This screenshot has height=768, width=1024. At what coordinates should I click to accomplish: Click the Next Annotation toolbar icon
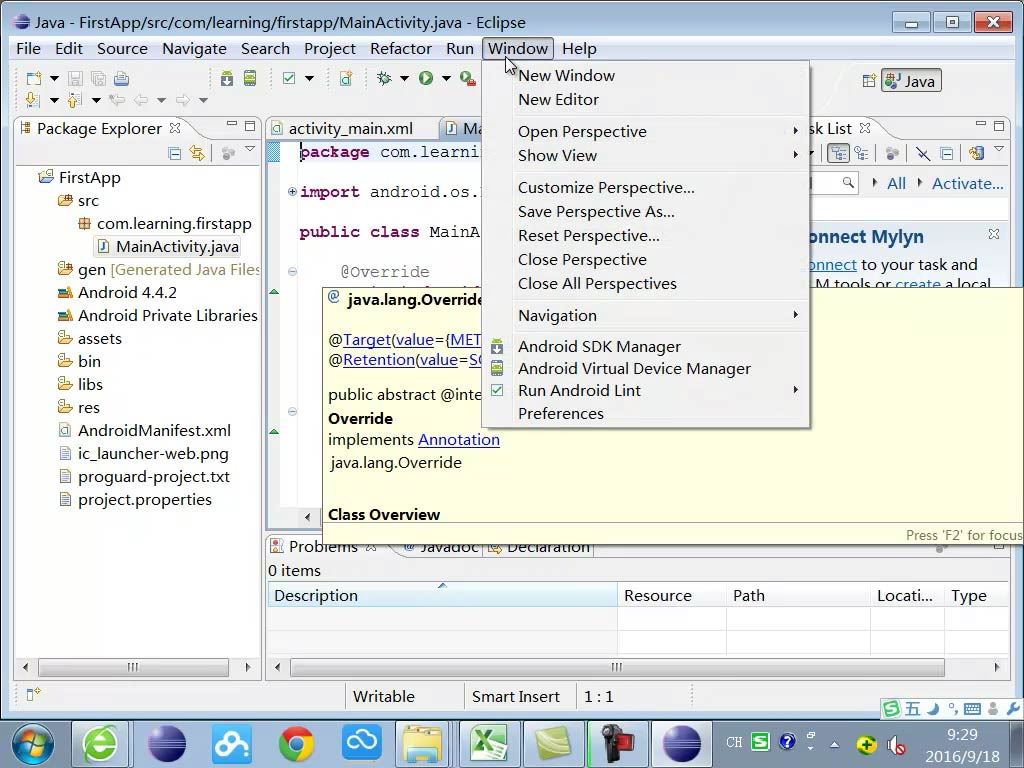click(x=32, y=100)
